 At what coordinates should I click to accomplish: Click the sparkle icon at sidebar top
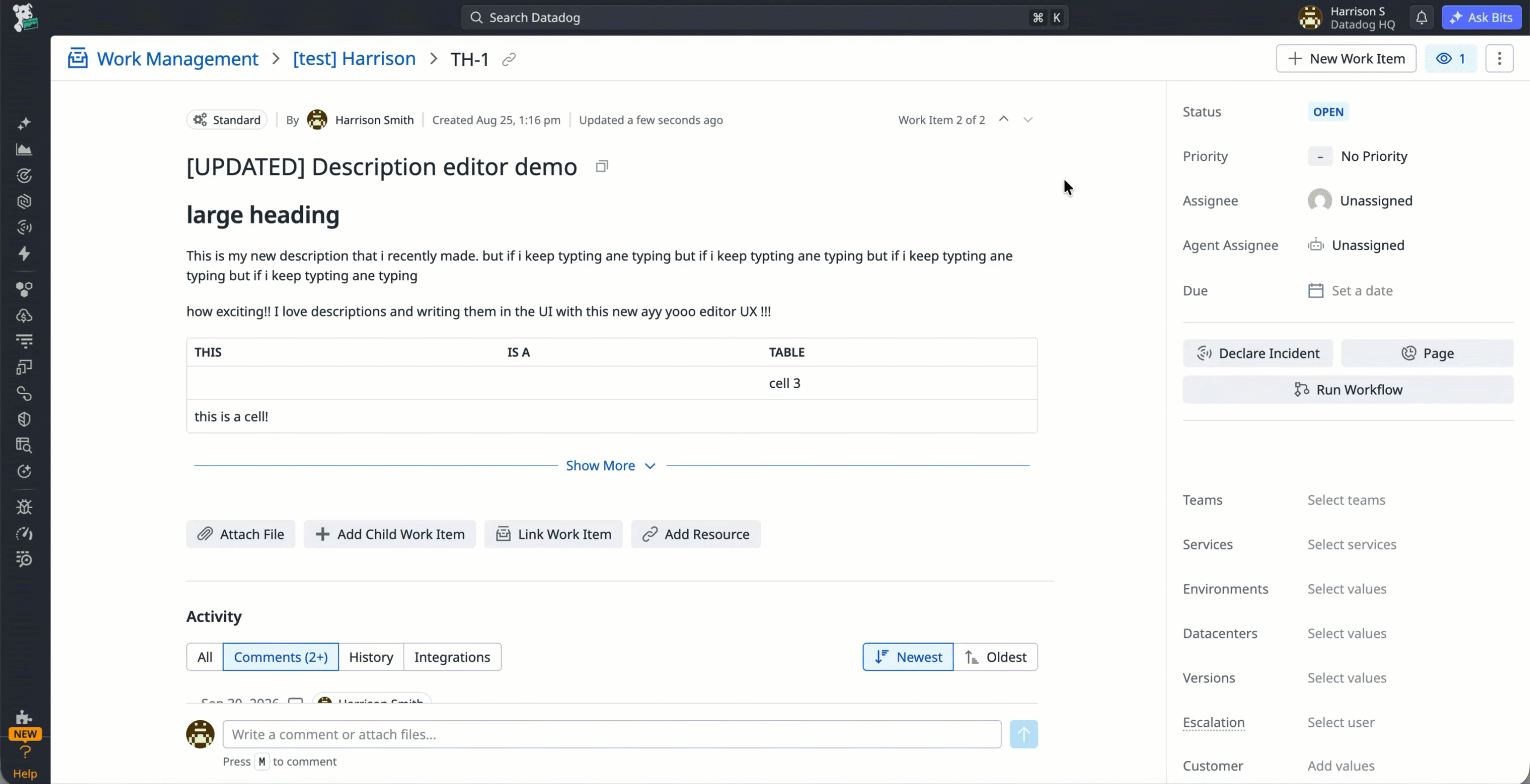point(24,123)
